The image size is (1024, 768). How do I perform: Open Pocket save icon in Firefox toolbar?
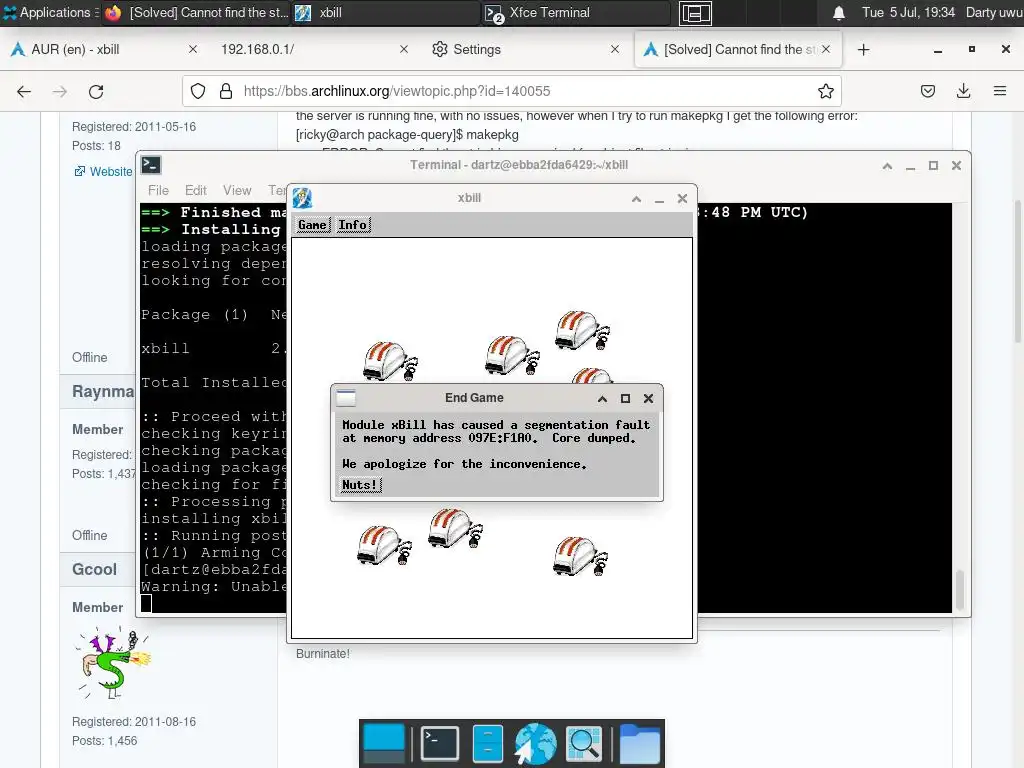pos(928,91)
